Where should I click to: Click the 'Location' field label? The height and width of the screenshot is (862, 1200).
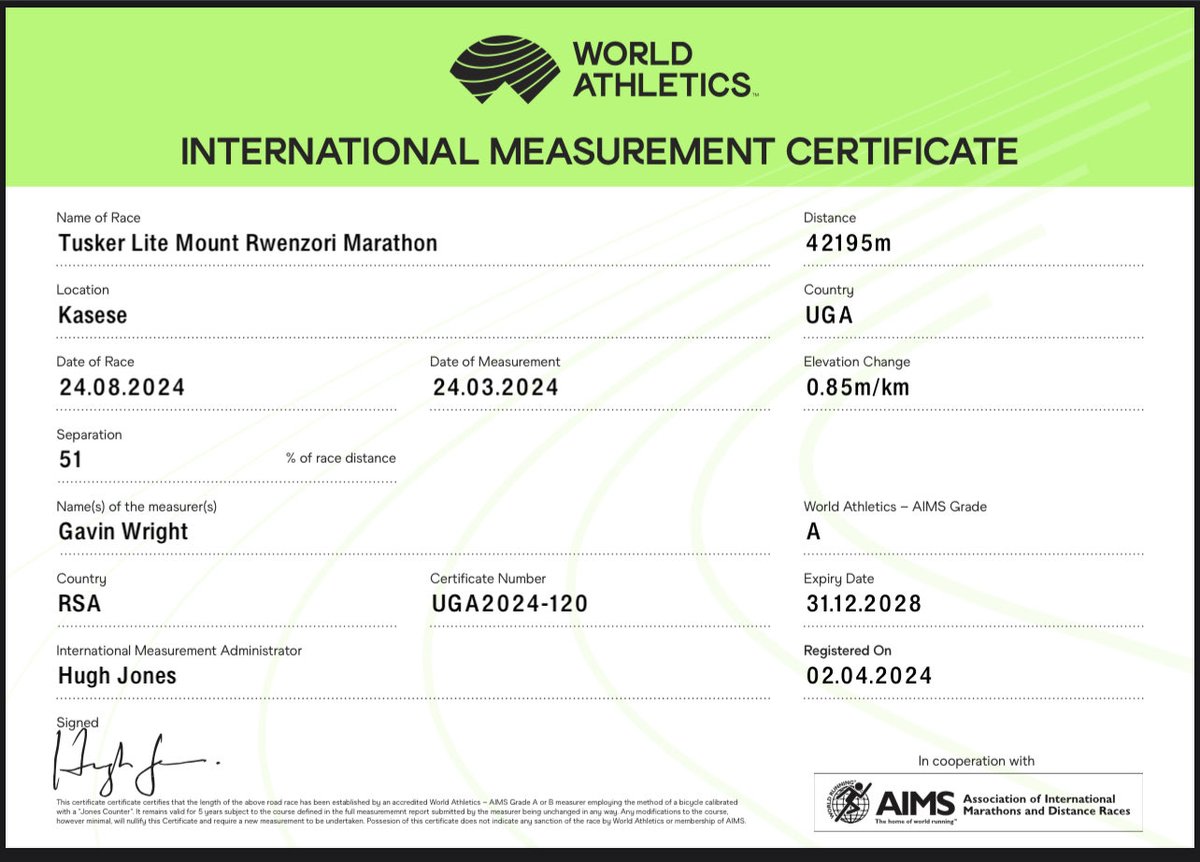point(83,290)
